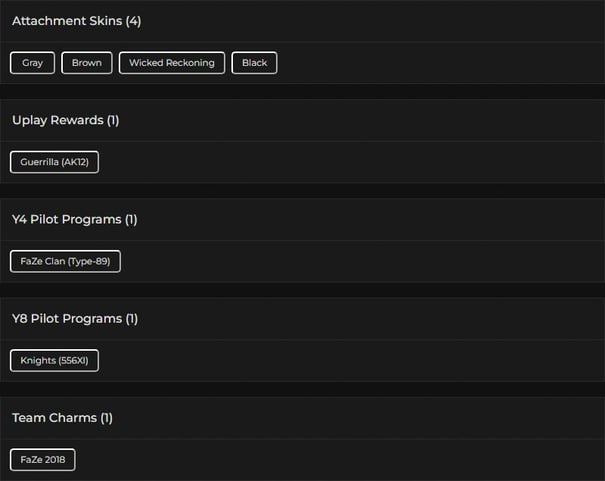Click the Y8 Pilot Programs count (1)
Image resolution: width=605 pixels, height=481 pixels.
pyautogui.click(x=132, y=318)
